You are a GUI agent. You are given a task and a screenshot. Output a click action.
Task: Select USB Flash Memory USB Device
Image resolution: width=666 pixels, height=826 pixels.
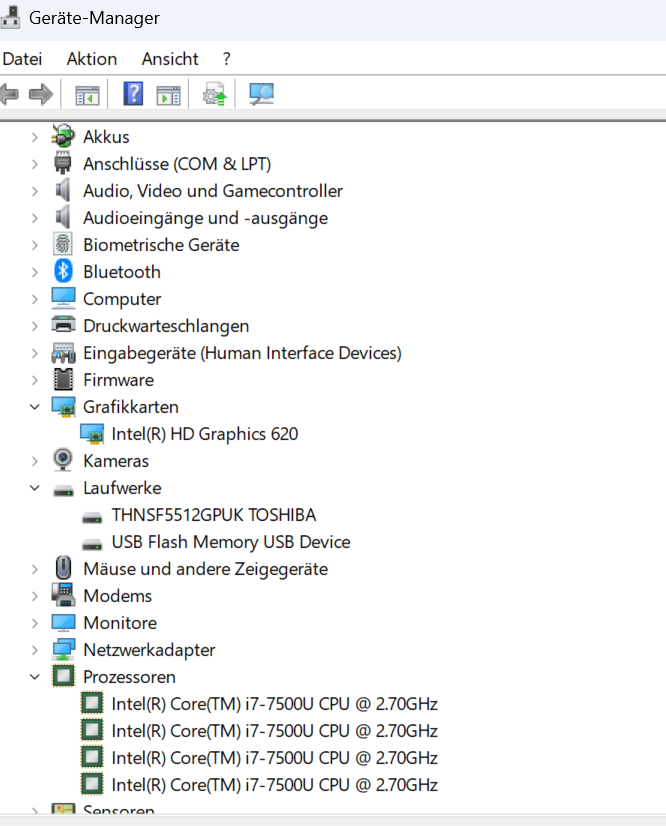point(231,542)
